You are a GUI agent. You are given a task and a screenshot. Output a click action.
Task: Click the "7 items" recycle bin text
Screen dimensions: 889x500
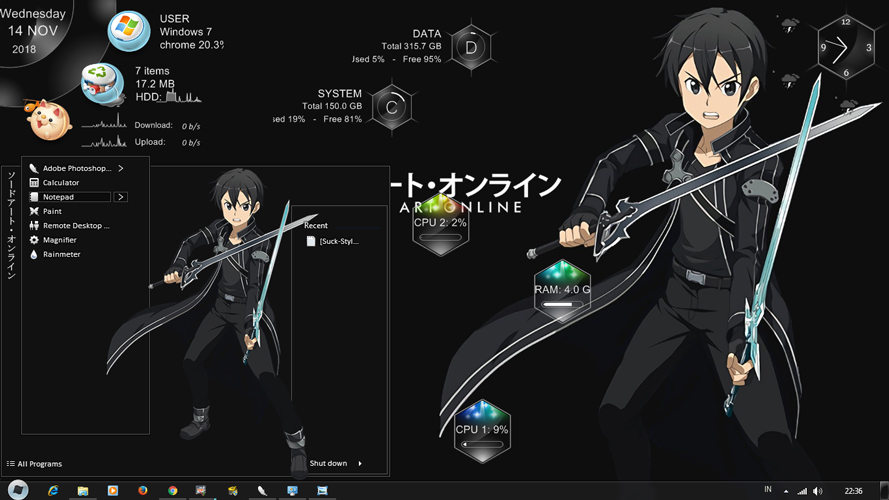(x=152, y=71)
